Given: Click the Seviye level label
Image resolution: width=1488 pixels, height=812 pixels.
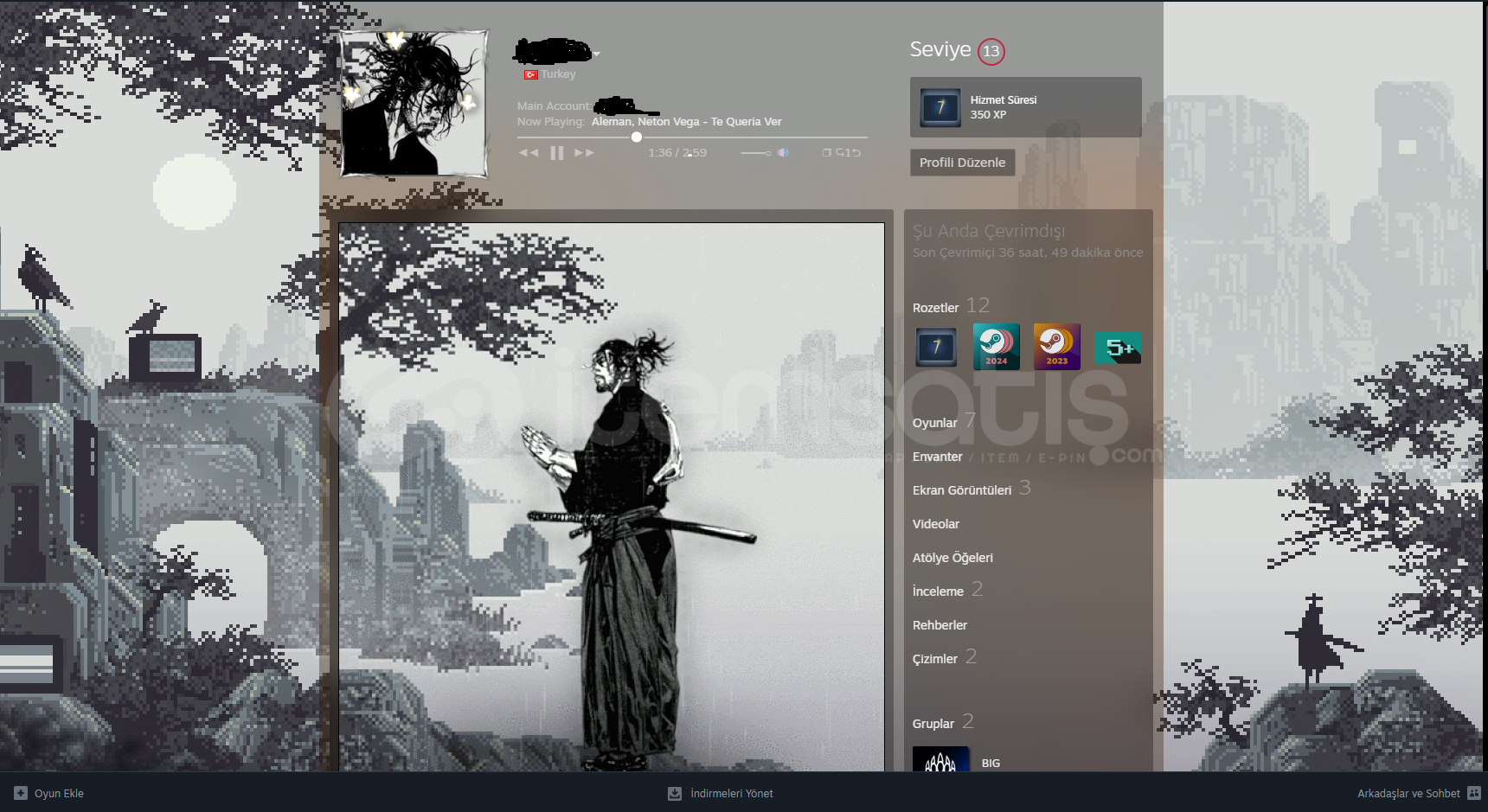Looking at the screenshot, I should click(940, 50).
